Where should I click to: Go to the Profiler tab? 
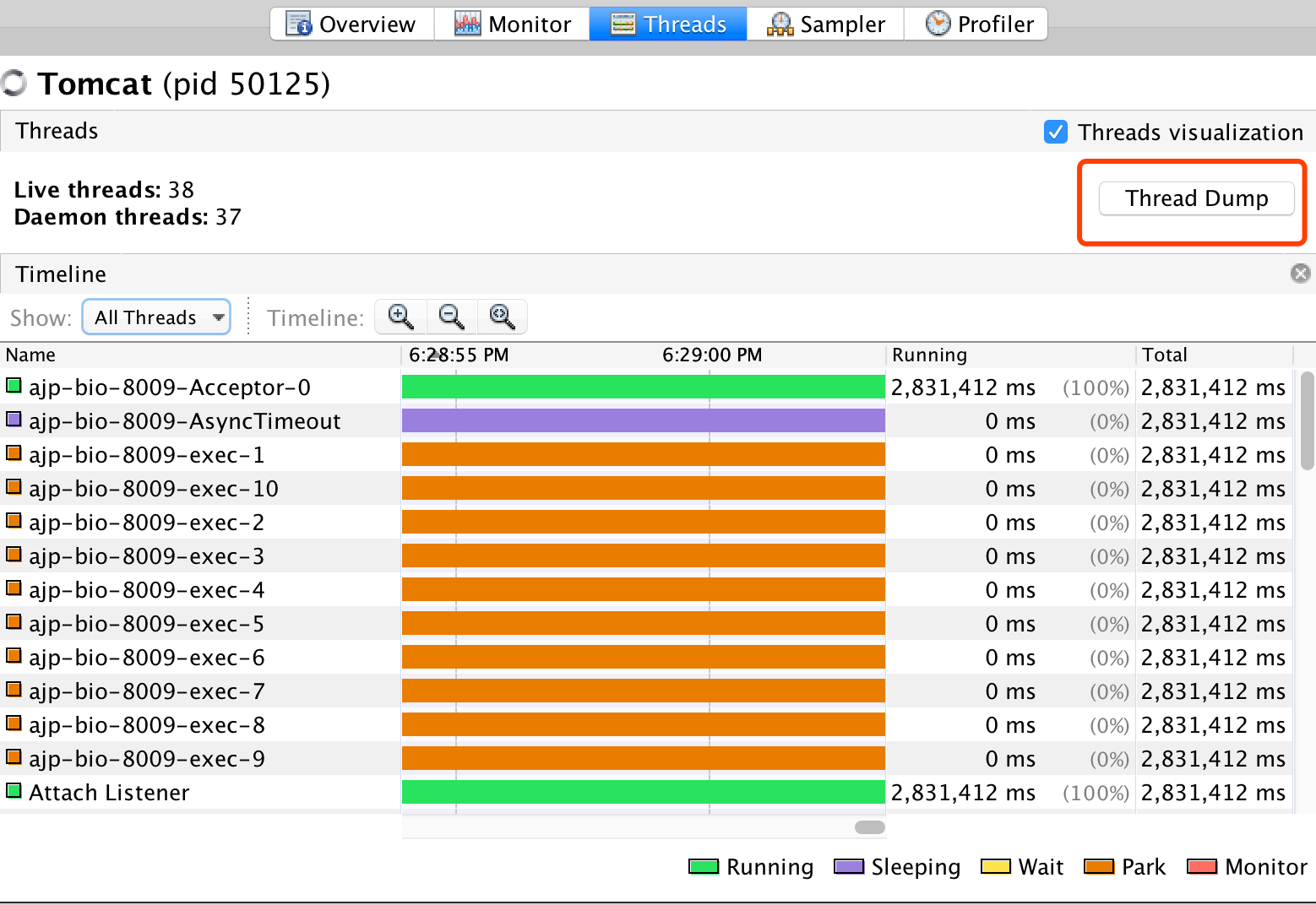click(976, 24)
